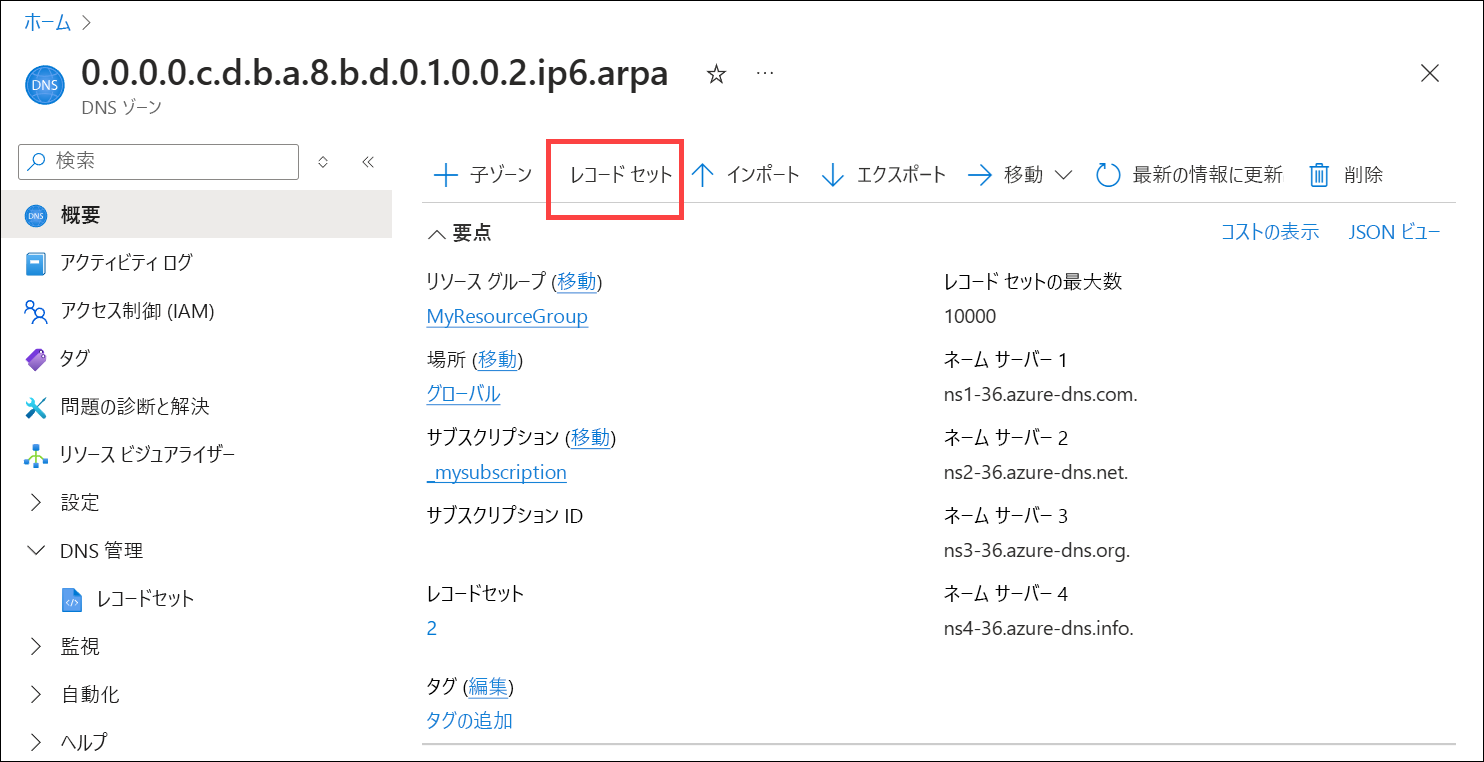Expand the ヘルプ help group
Image resolution: width=1484 pixels, height=762 pixels.
(36, 742)
